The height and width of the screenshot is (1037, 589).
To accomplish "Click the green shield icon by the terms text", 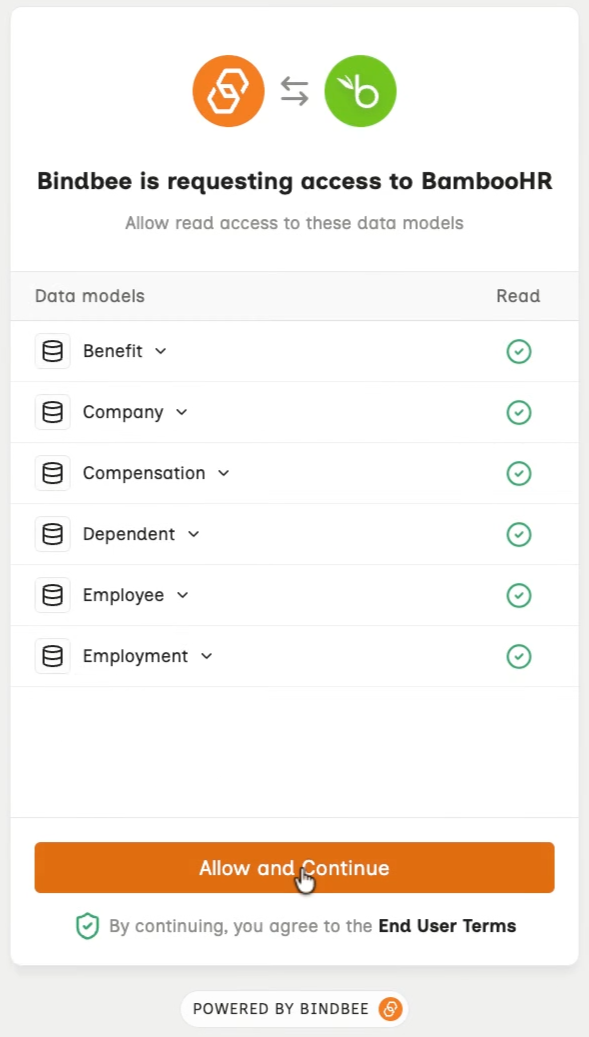I will [x=87, y=926].
